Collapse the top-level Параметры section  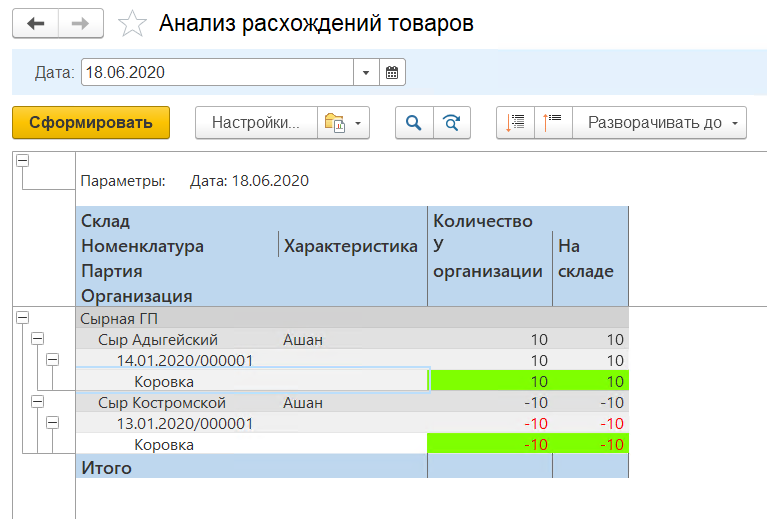(22, 161)
